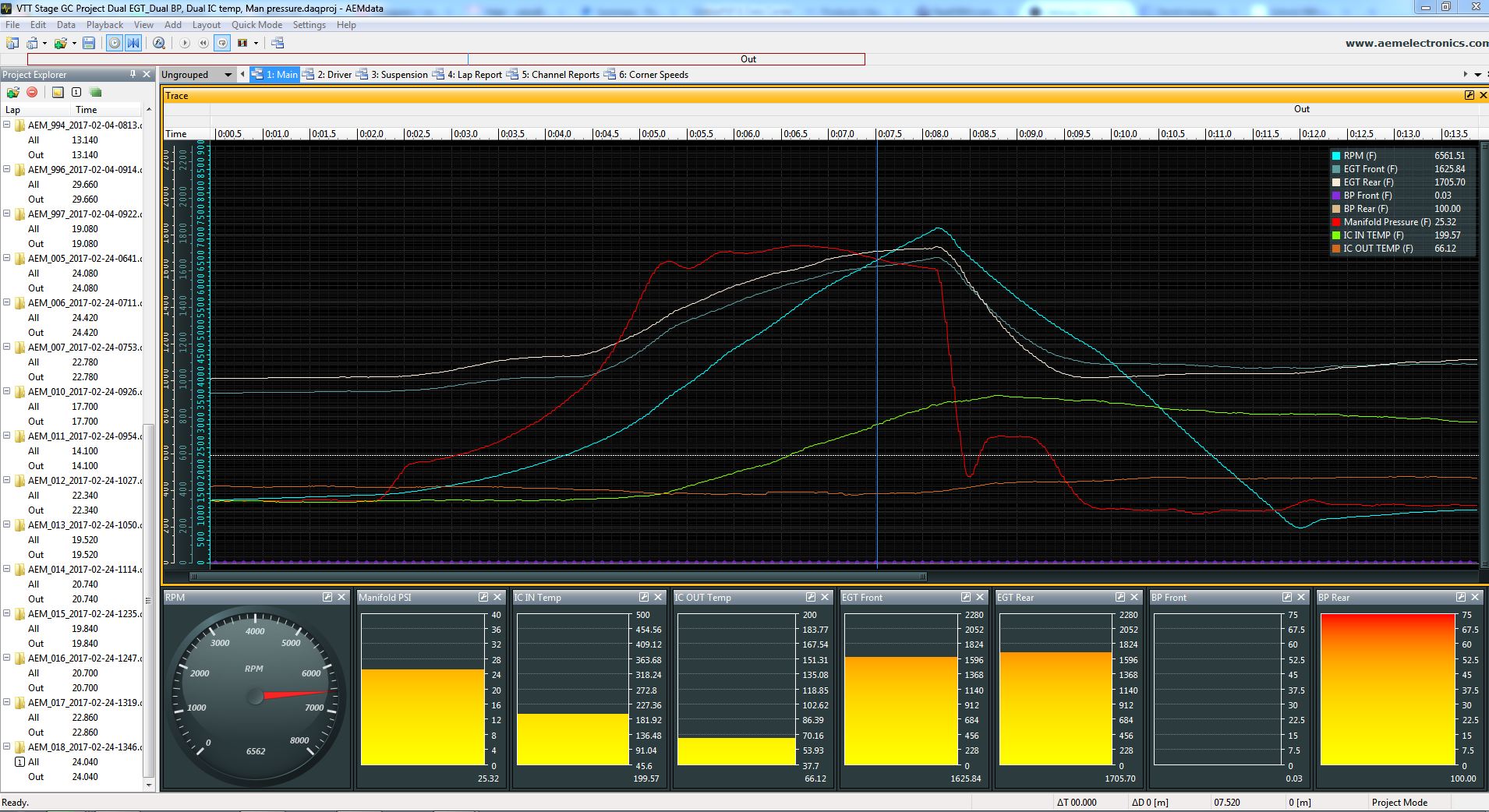Toggle loop playback button
1489x812 pixels.
222,43
